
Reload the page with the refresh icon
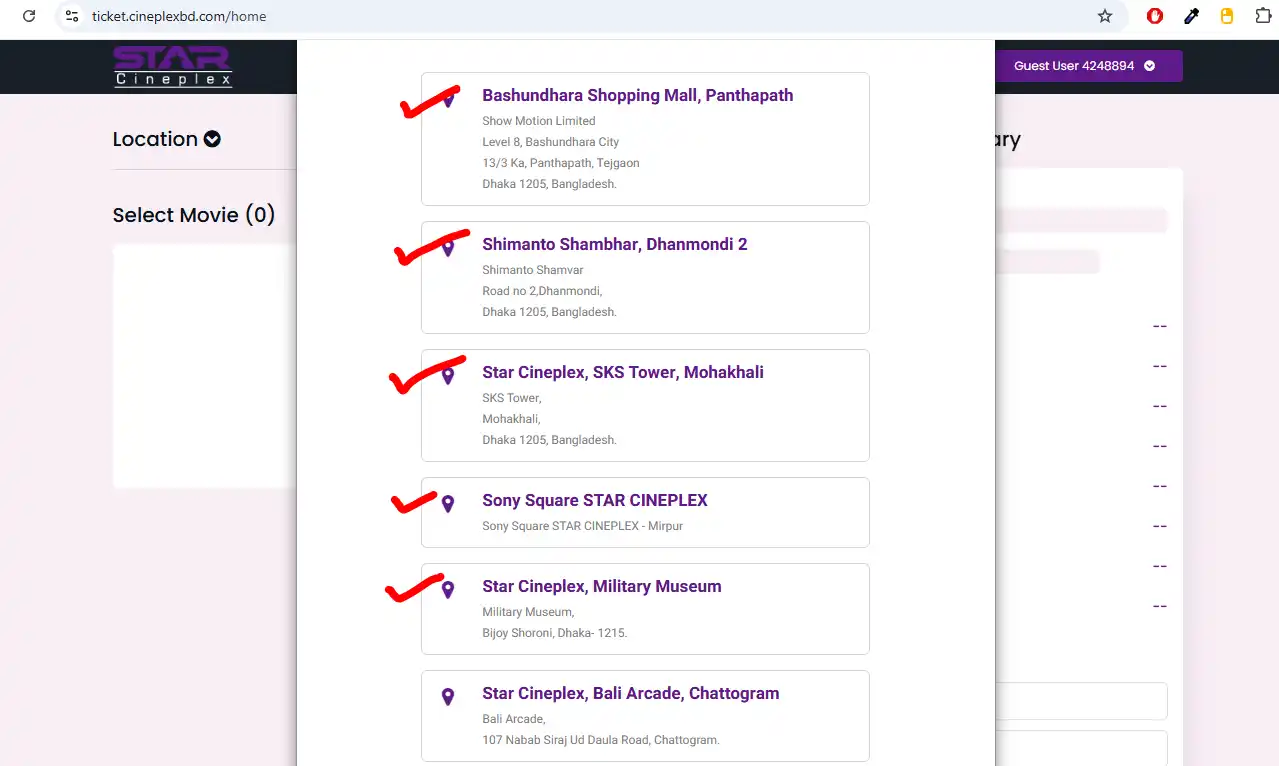pos(29,16)
